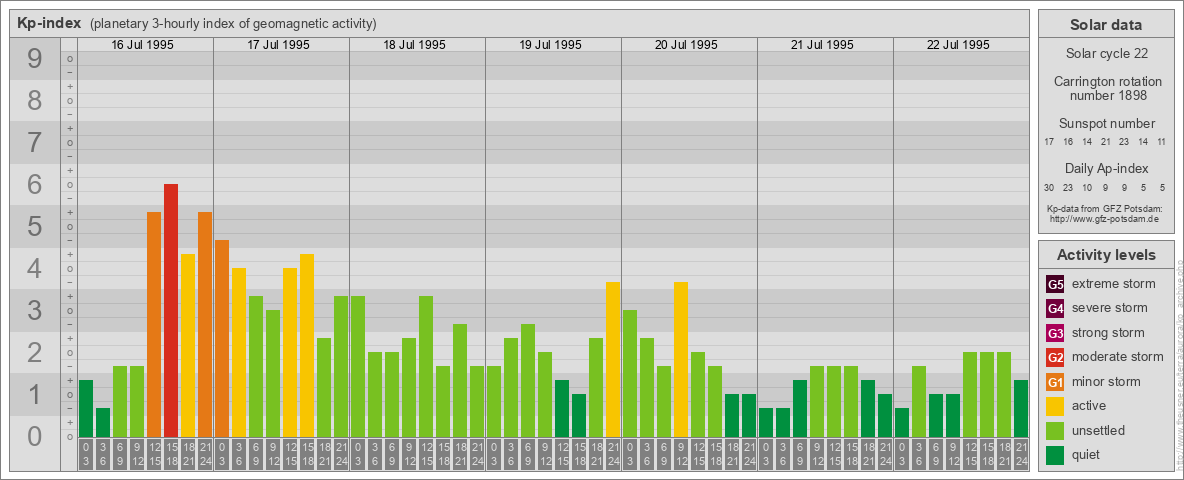This screenshot has height=480, width=1184.
Task: Select the dark green 'quiet' legend swatch
Action: (x=1055, y=454)
